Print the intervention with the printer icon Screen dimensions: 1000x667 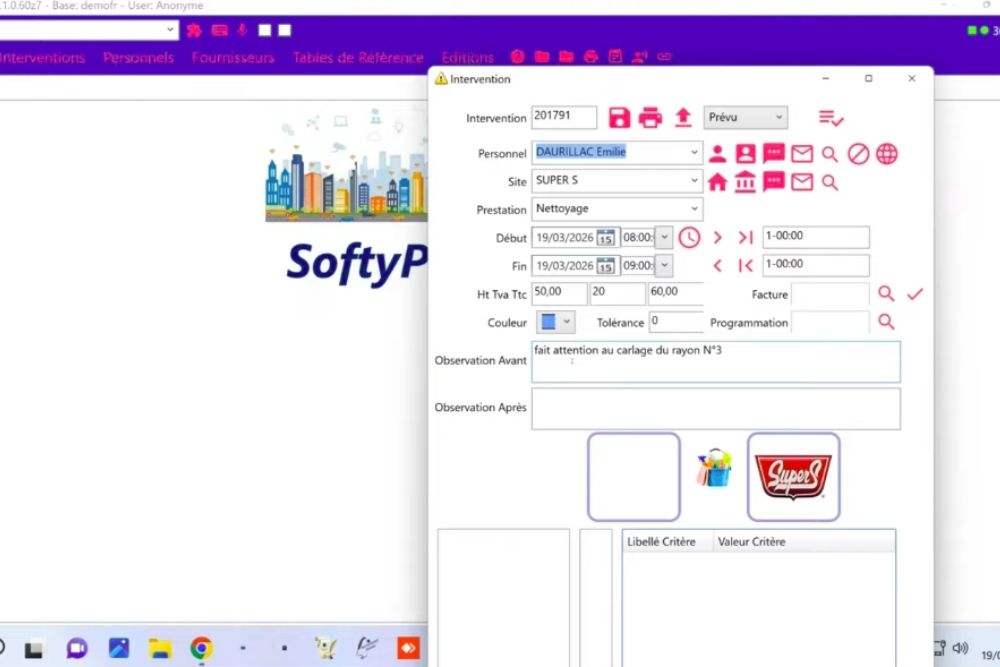point(651,117)
